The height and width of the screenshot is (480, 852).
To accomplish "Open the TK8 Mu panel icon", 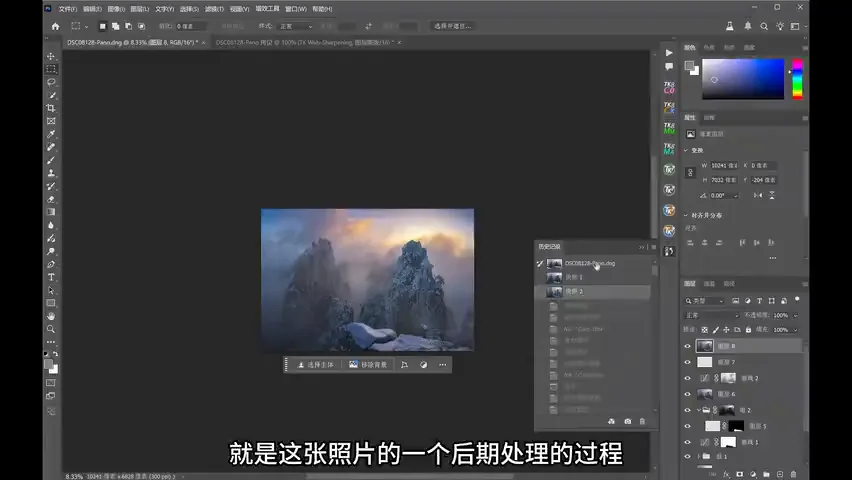I will (x=669, y=128).
